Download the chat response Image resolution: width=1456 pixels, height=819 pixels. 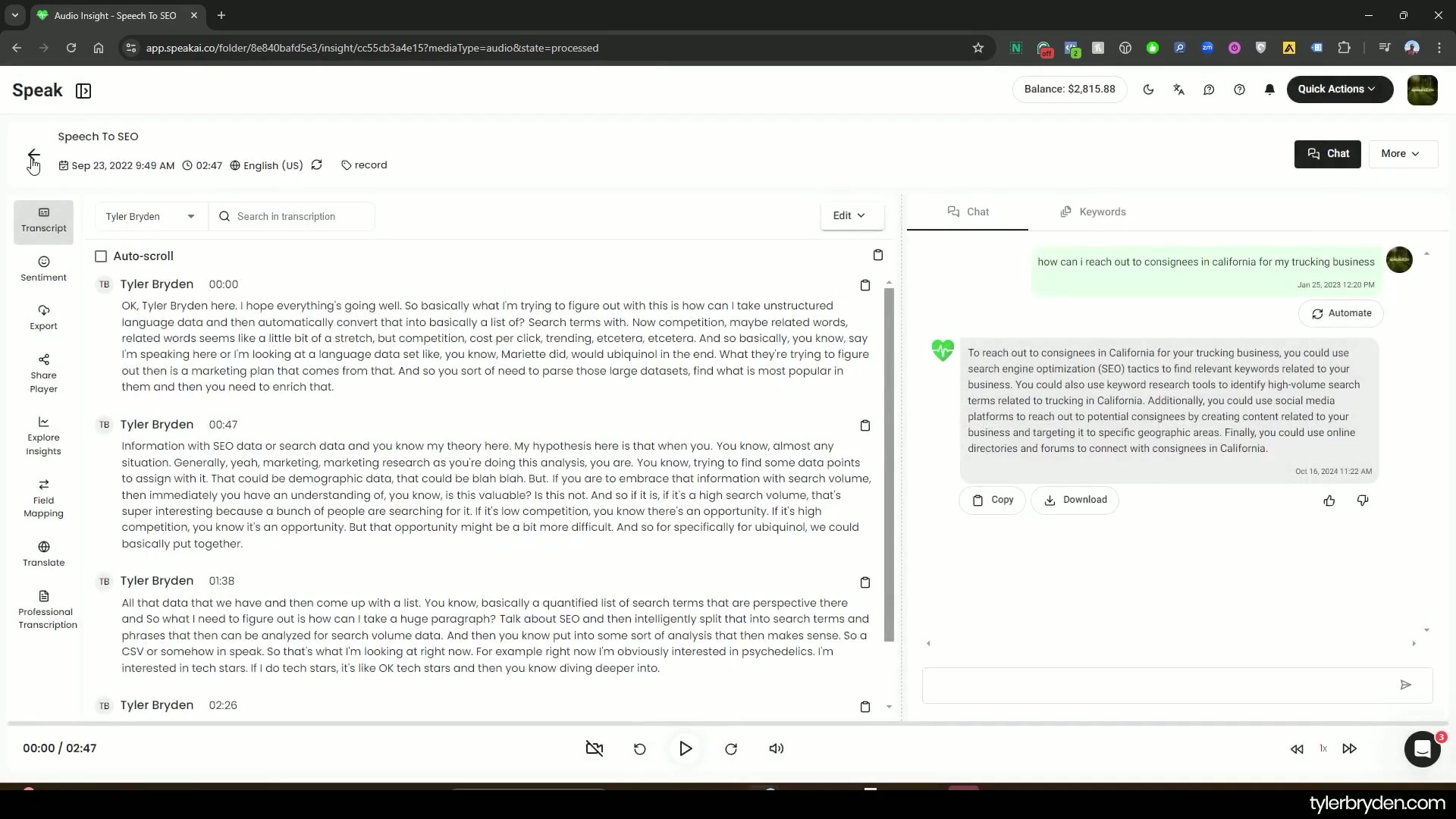tap(1075, 500)
